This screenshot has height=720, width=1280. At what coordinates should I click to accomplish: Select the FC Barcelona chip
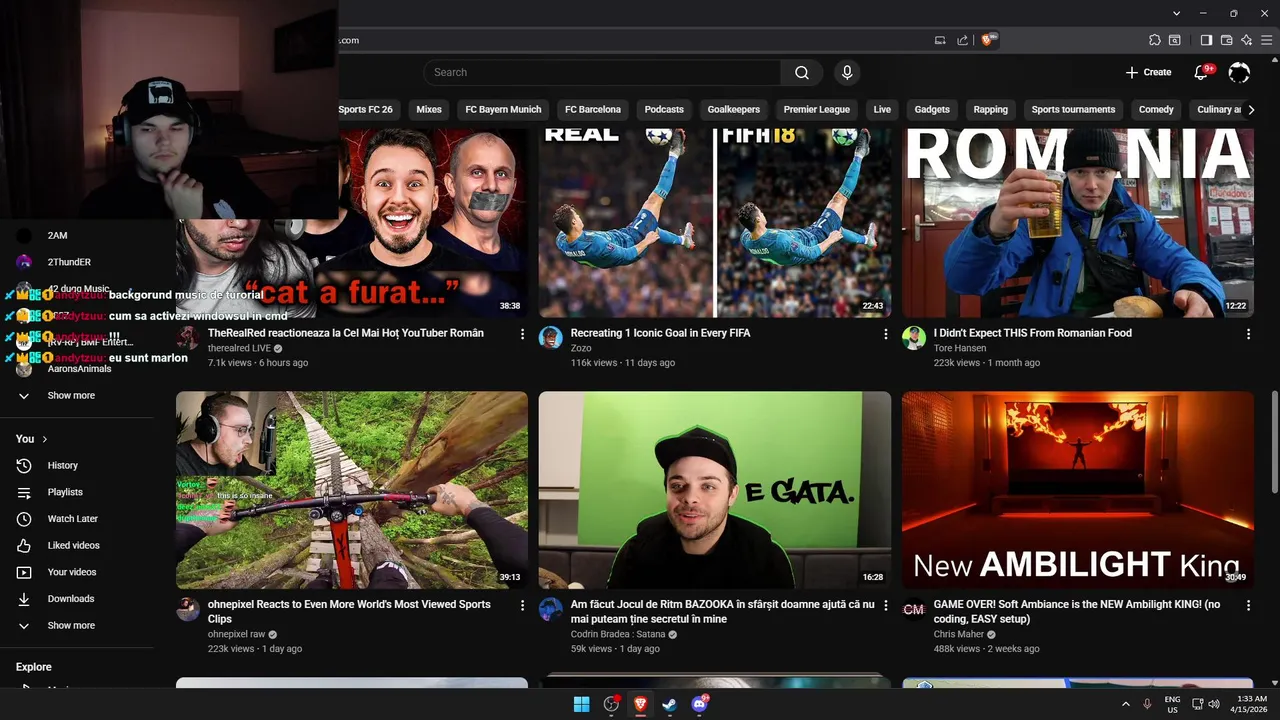point(593,110)
